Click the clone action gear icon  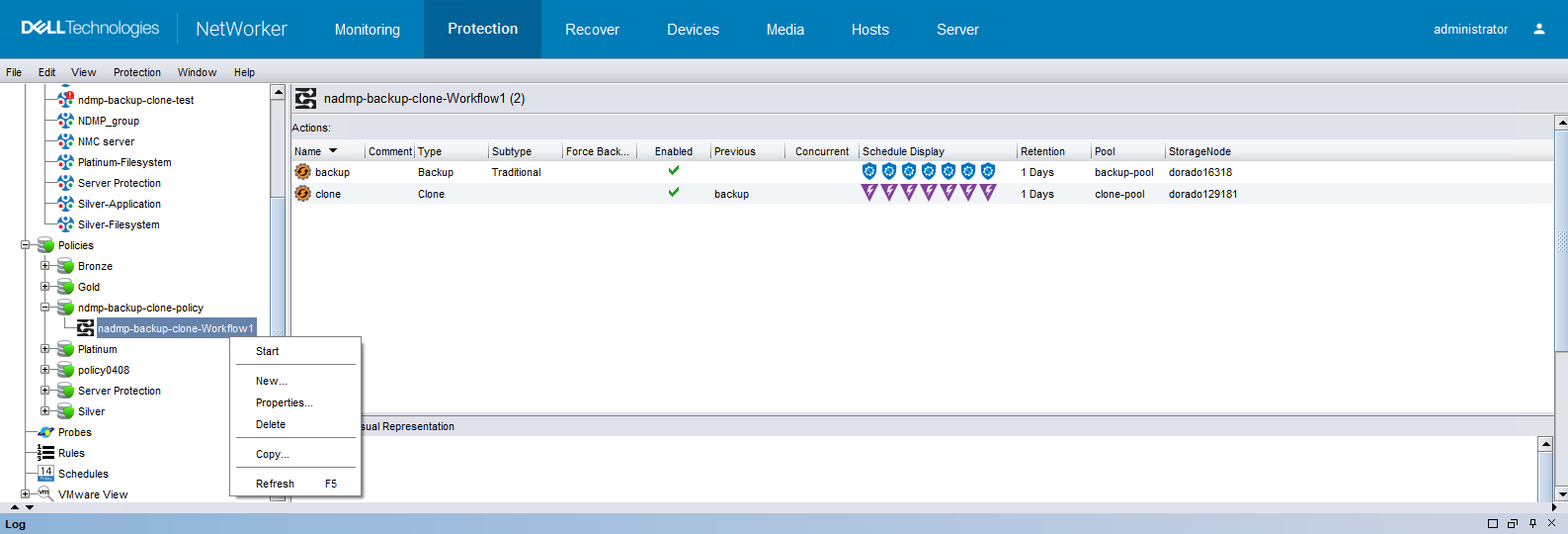pos(302,193)
